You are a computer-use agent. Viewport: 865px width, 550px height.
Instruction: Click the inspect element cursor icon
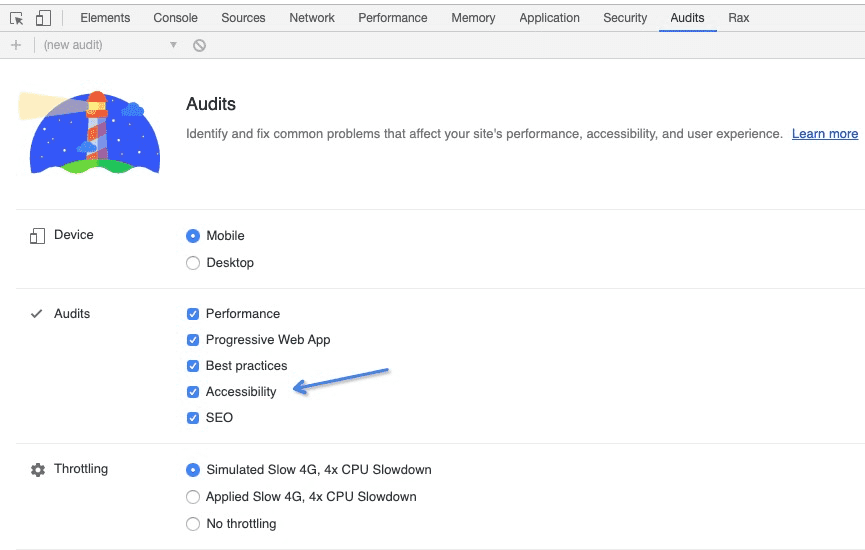click(16, 18)
